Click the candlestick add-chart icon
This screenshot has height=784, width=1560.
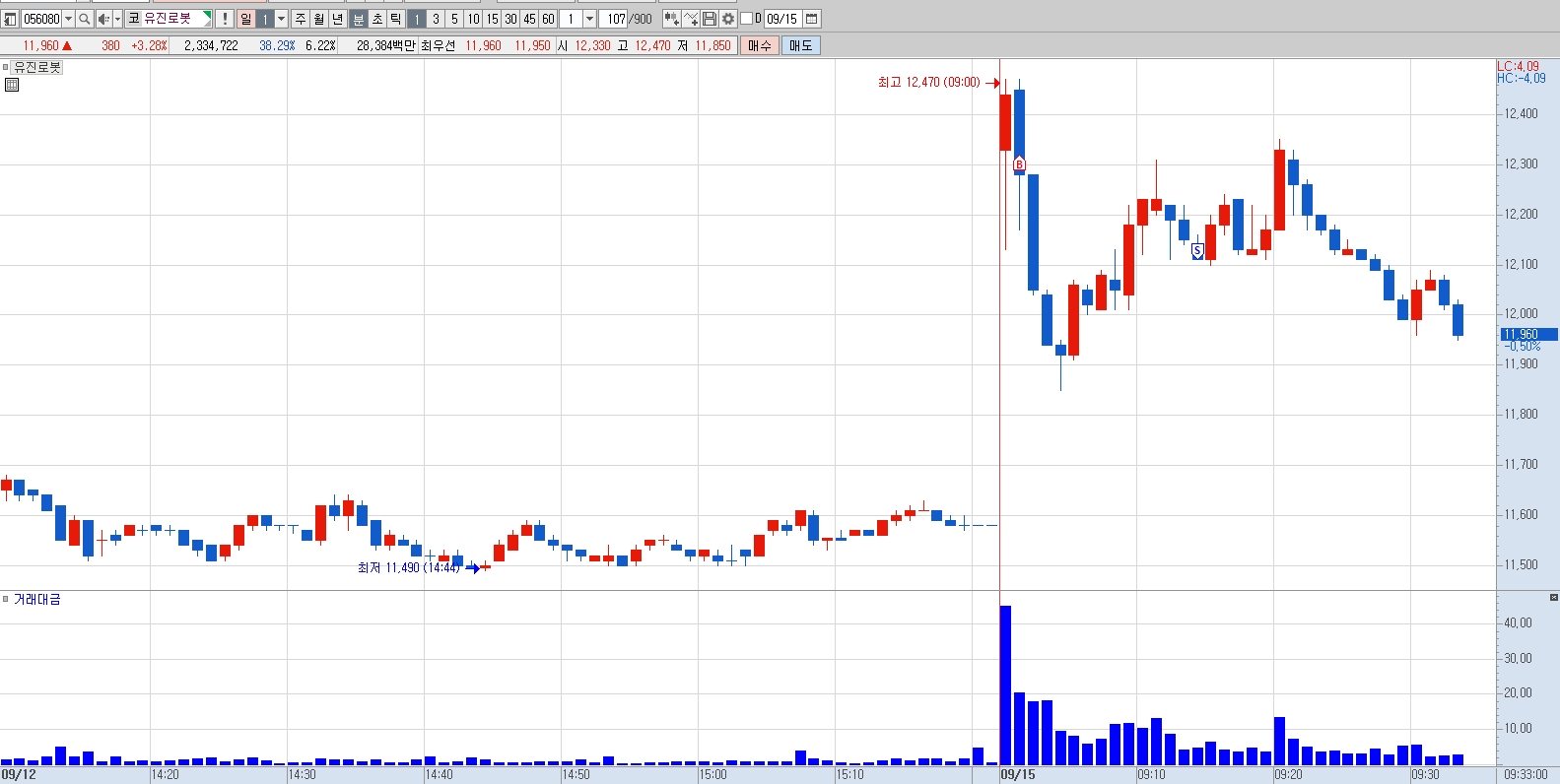[x=671, y=19]
